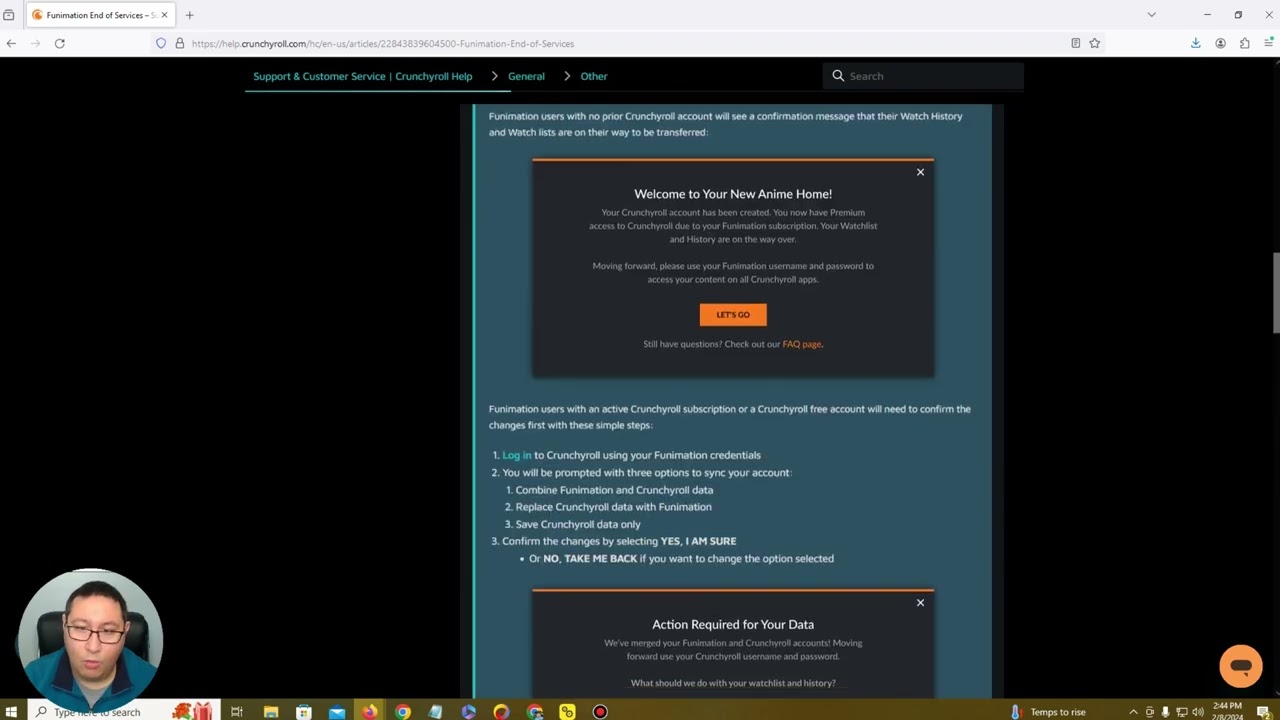Click 'Combine Funimation and Crunchyroll data' text
The image size is (1280, 720).
point(614,490)
